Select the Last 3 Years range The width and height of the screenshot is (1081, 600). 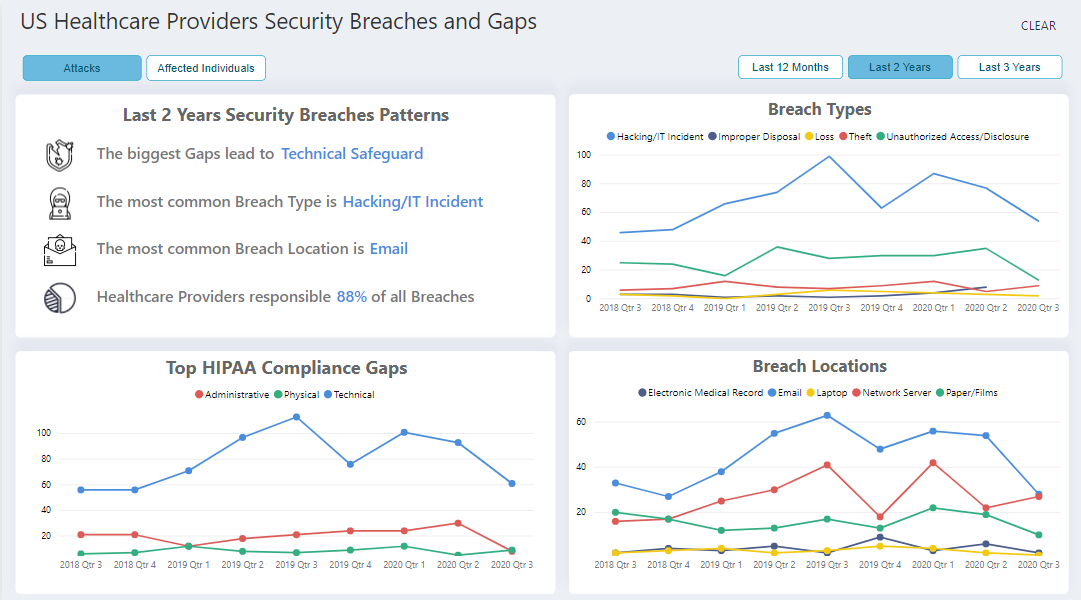(x=1009, y=67)
